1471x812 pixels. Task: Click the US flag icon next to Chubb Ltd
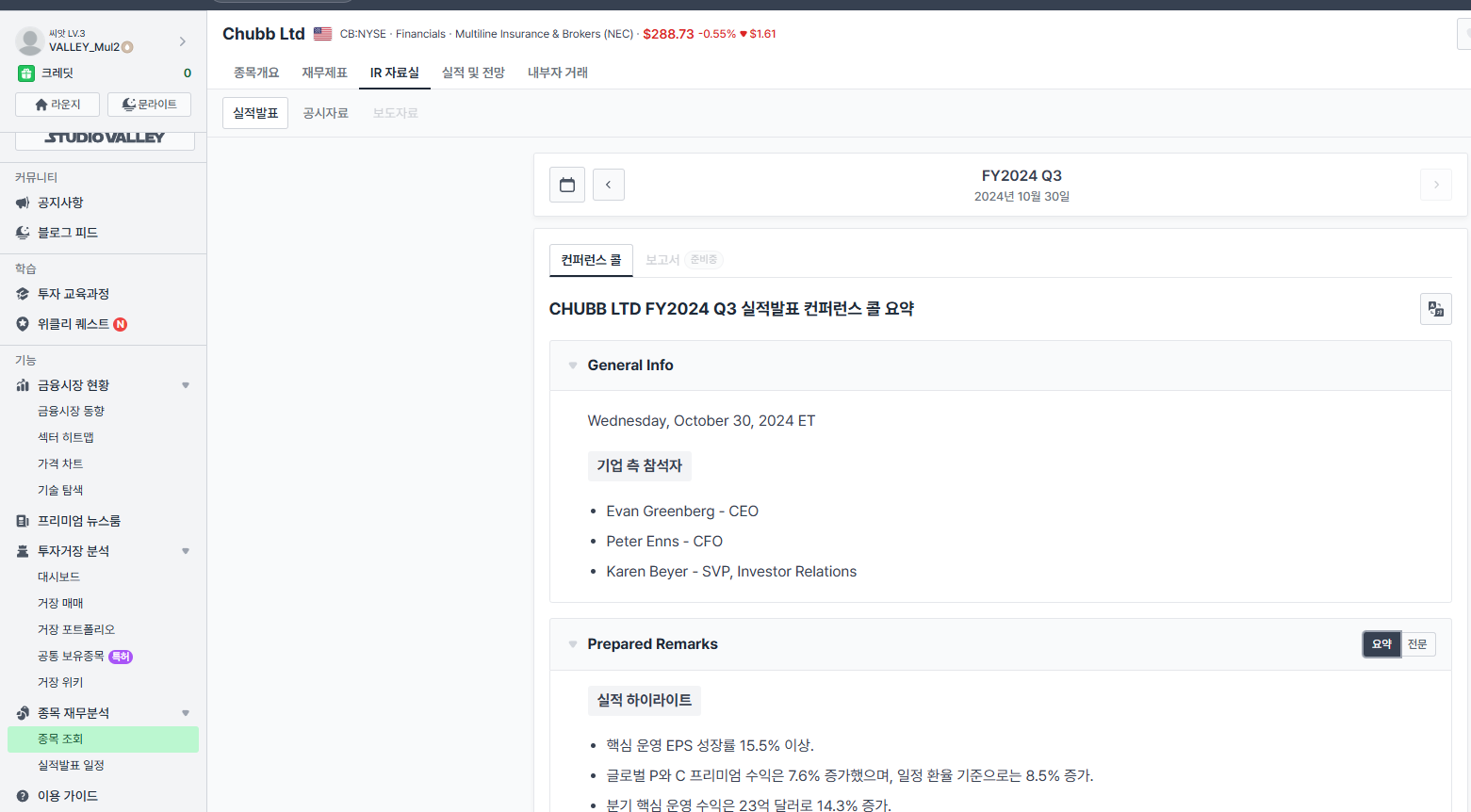322,34
